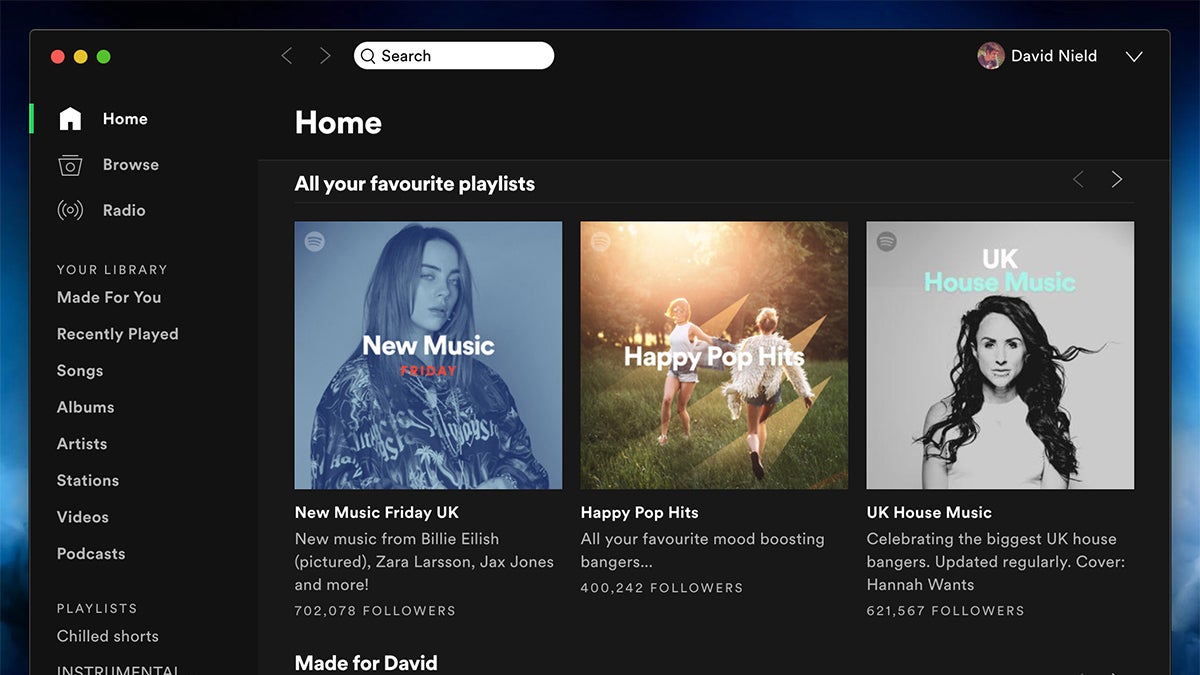Go back using the left arrow
This screenshot has width=1200, height=675.
click(x=287, y=56)
